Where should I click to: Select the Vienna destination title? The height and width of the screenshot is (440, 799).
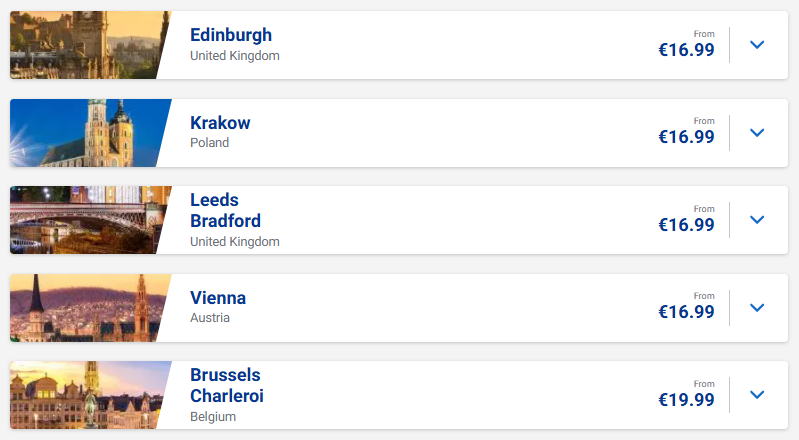click(218, 298)
